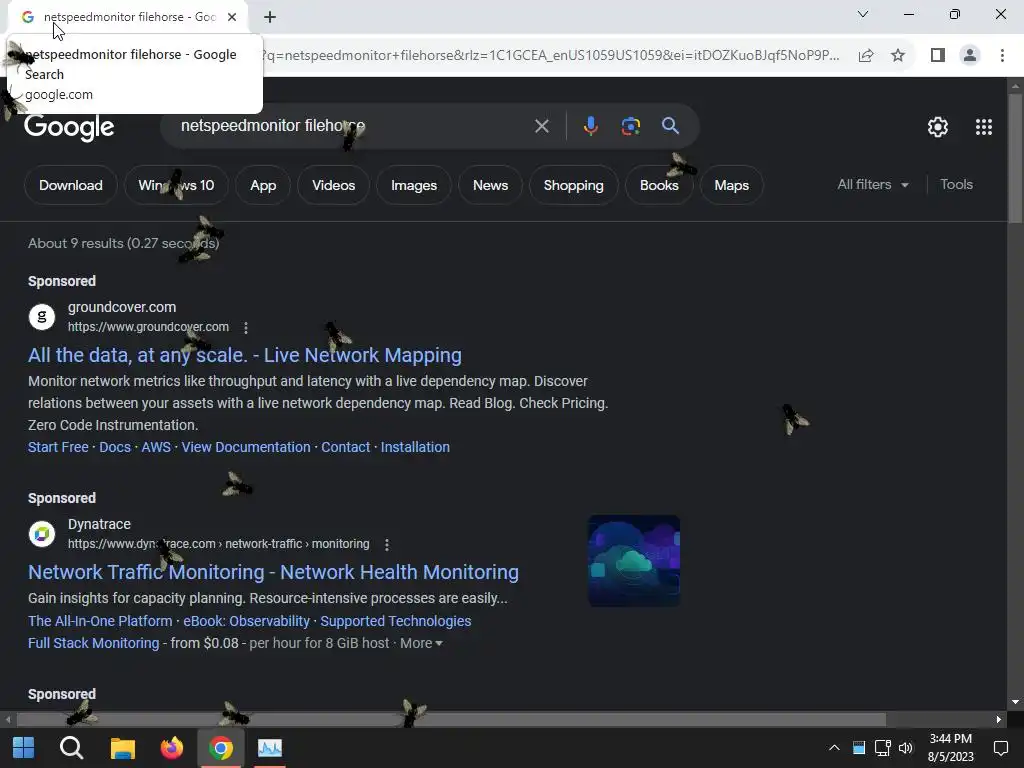
Task: Start voice search with the microphone icon
Action: click(590, 126)
